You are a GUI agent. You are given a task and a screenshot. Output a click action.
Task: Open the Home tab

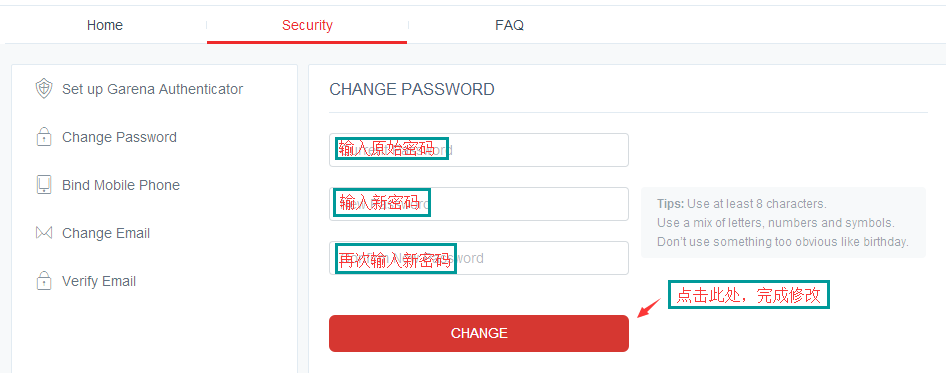click(x=105, y=25)
